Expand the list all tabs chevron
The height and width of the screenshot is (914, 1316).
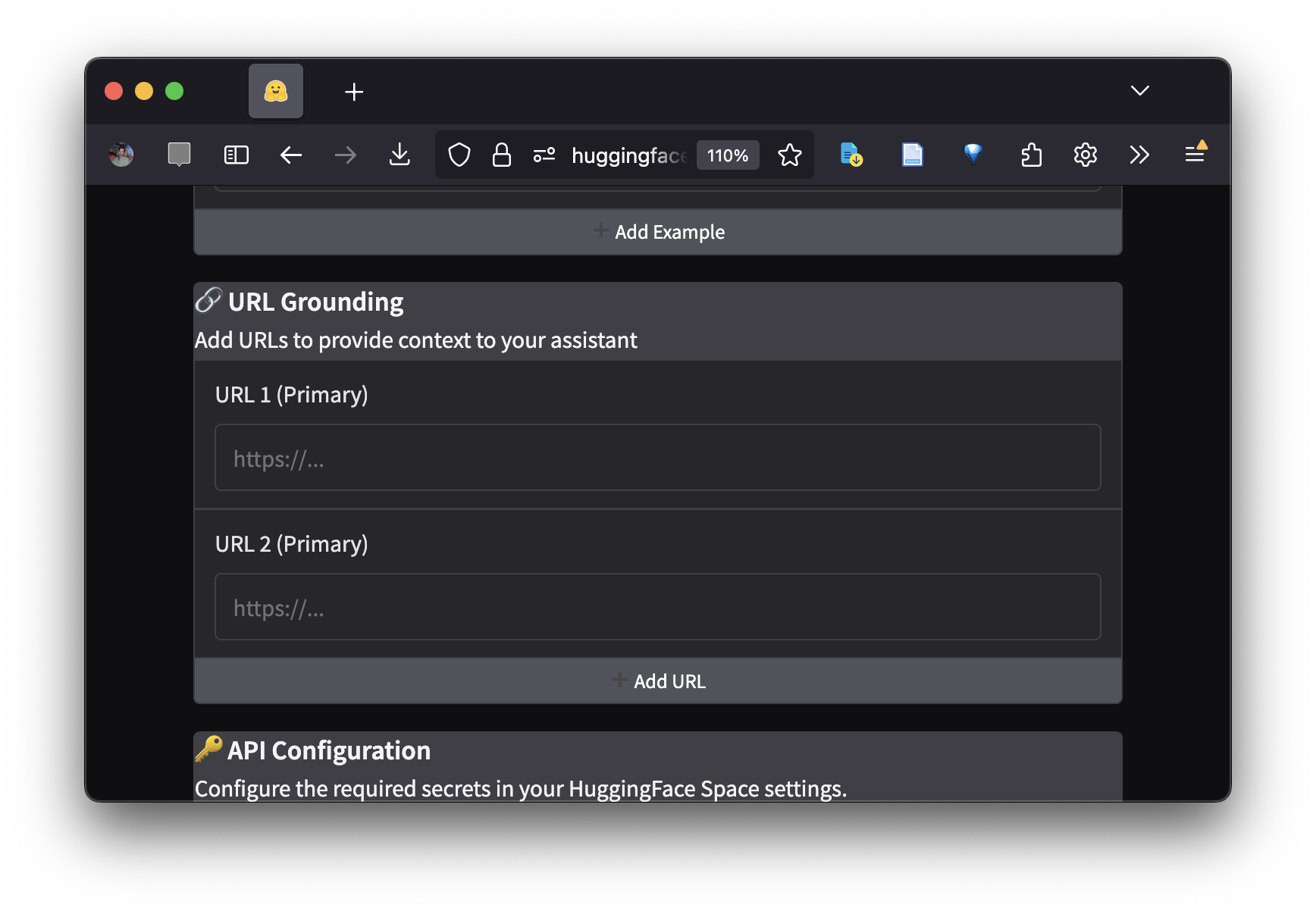pos(1139,91)
